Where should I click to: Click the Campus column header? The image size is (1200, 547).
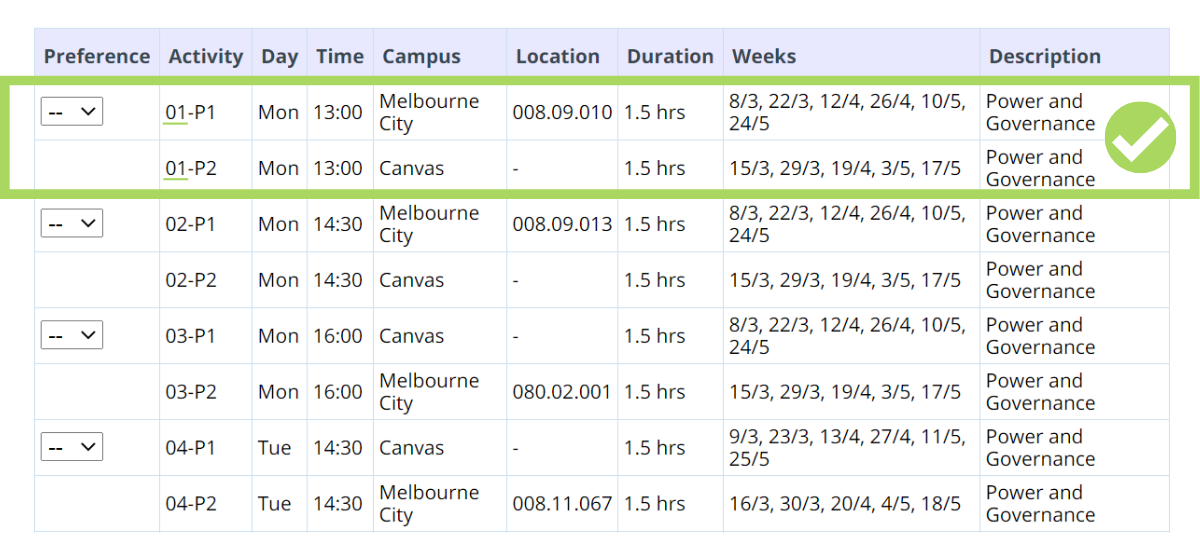(x=421, y=57)
